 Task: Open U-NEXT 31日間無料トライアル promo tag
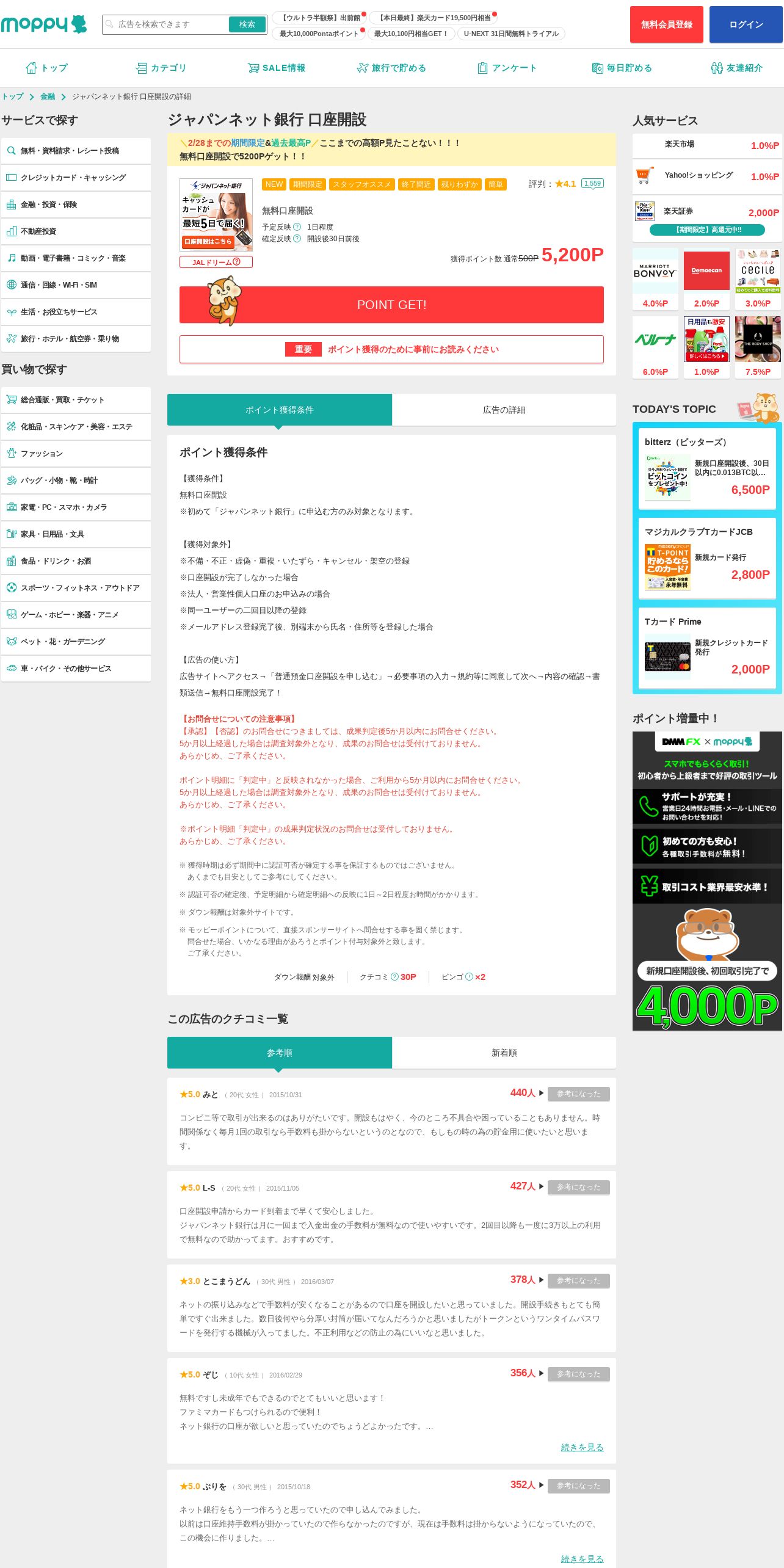point(511,34)
